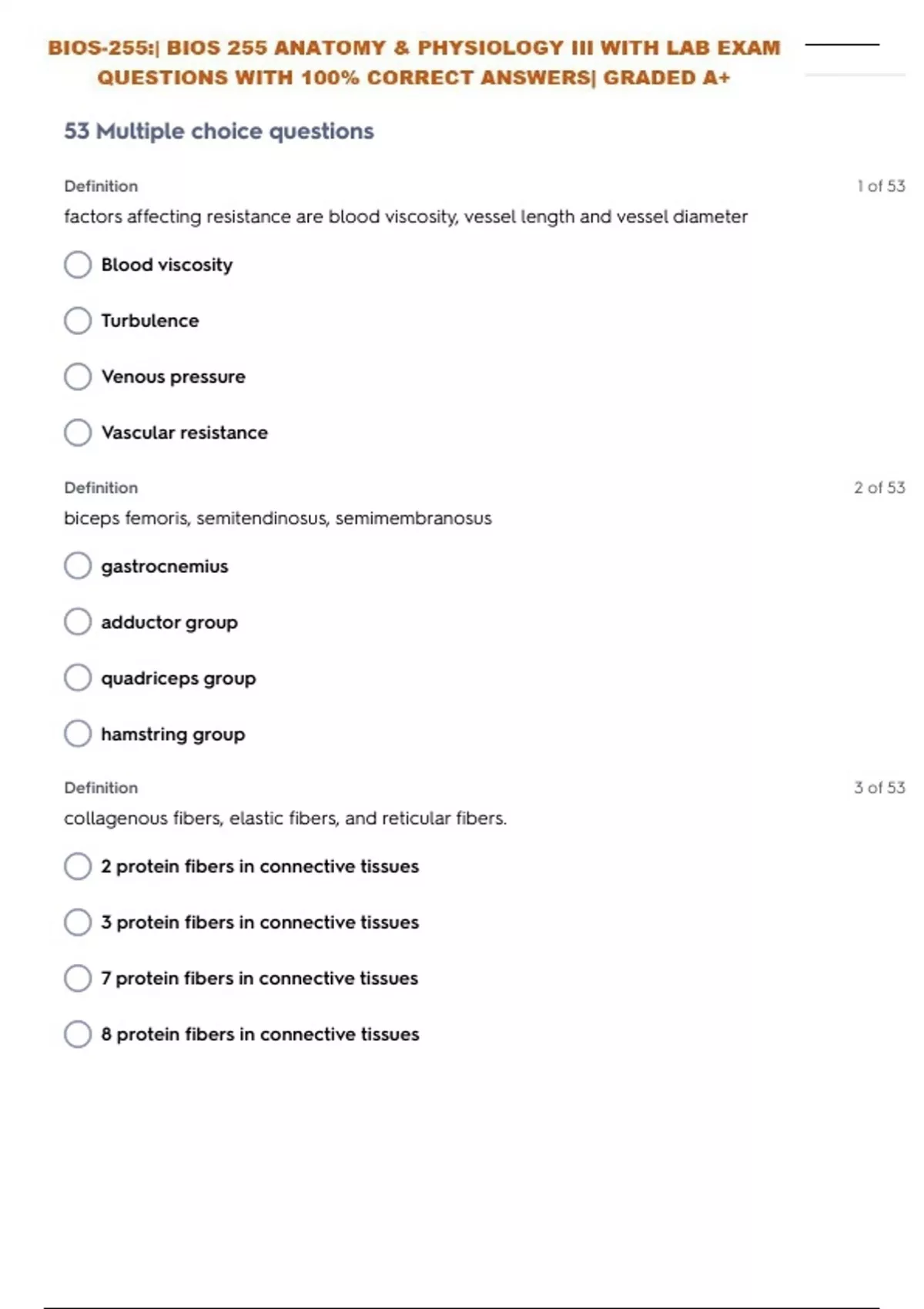The height and width of the screenshot is (1309, 924).
Task: Click the biceps femoris definition text
Action: pos(277,518)
